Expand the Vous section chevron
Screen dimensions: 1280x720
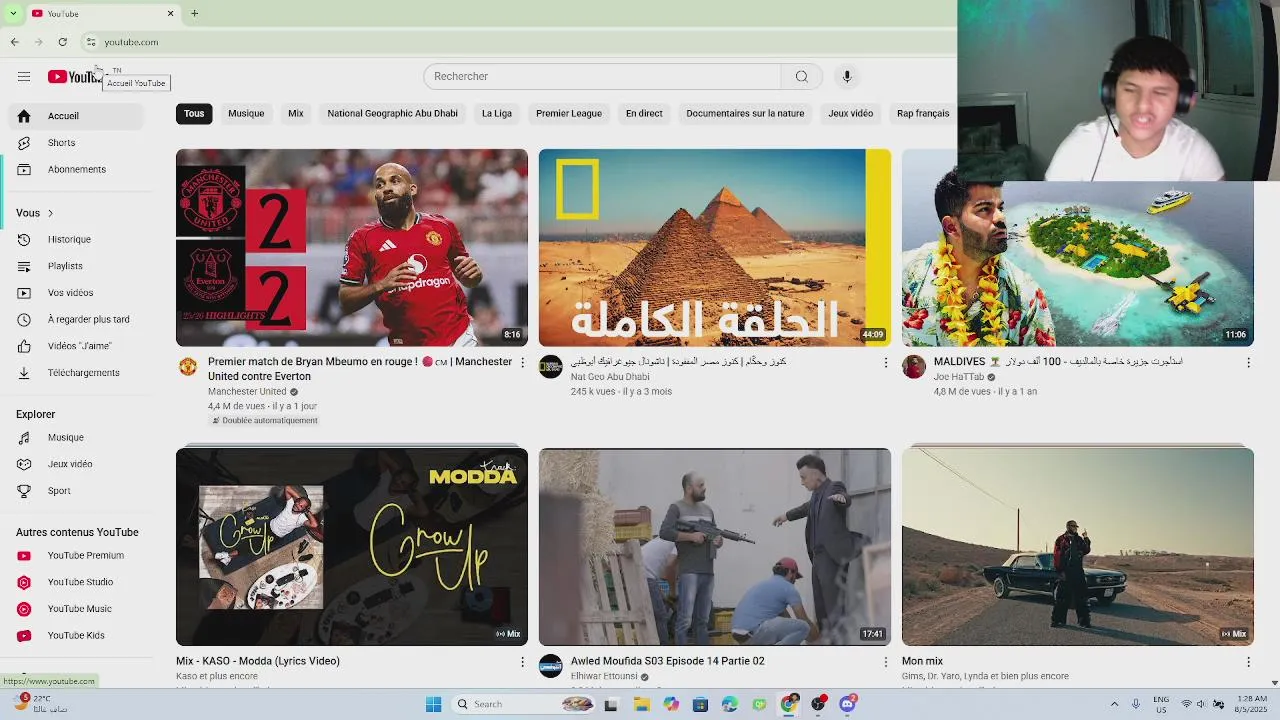50,213
